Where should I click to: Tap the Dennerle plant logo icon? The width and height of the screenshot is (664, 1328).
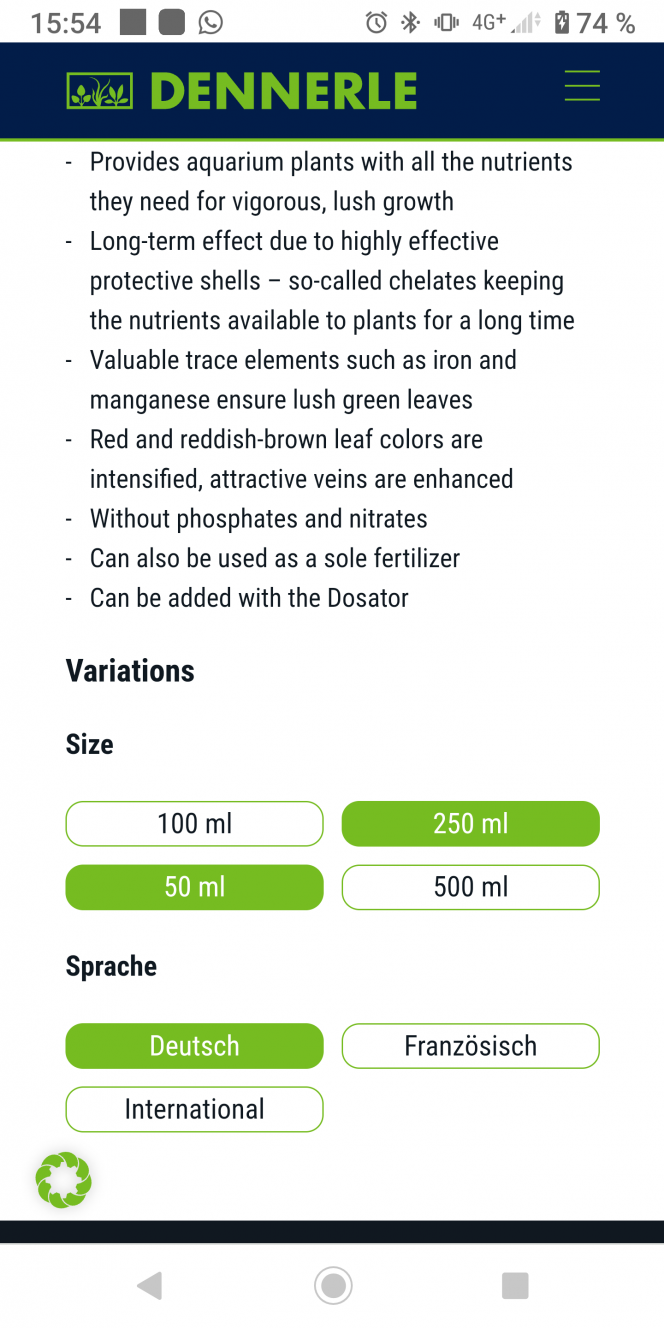(99, 91)
